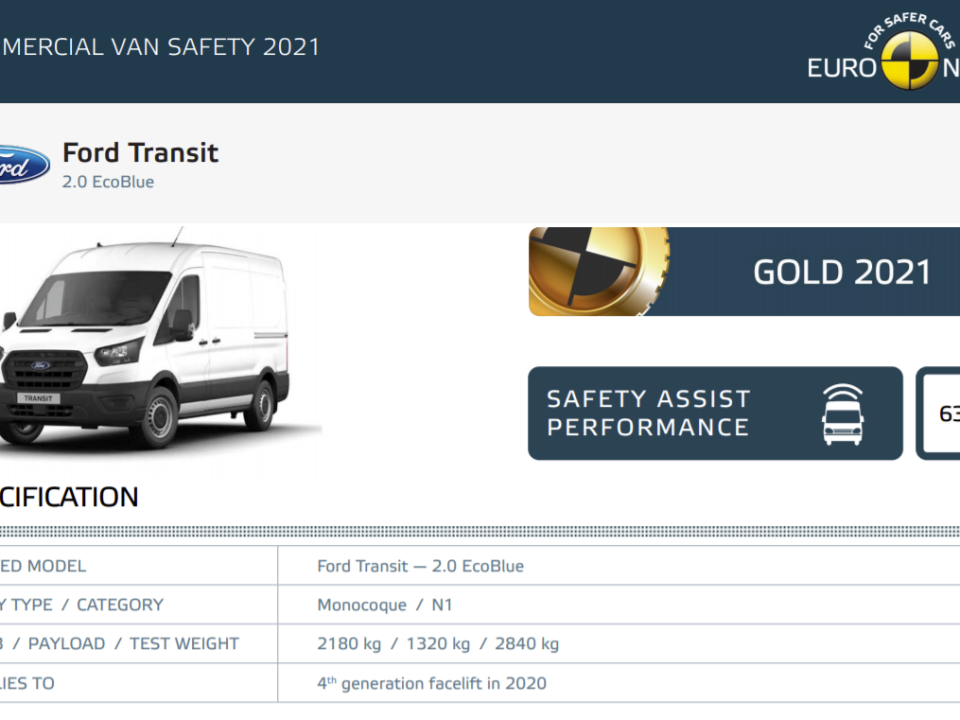The image size is (960, 720).
Task: Click the Safety Assist Performance panel
Action: tap(715, 413)
